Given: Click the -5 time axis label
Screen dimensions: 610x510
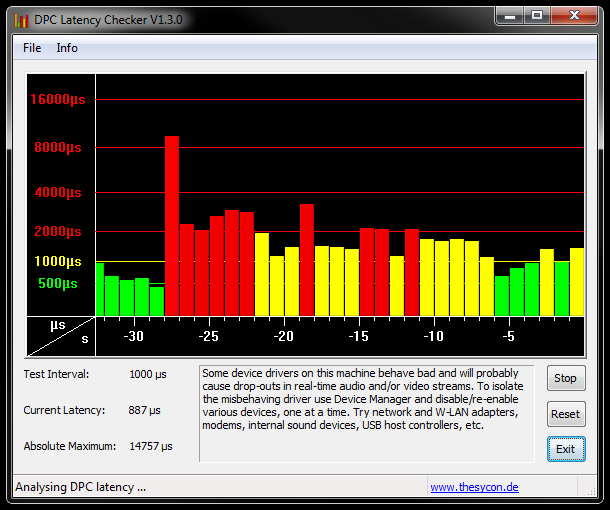Looking at the screenshot, I should [508, 336].
